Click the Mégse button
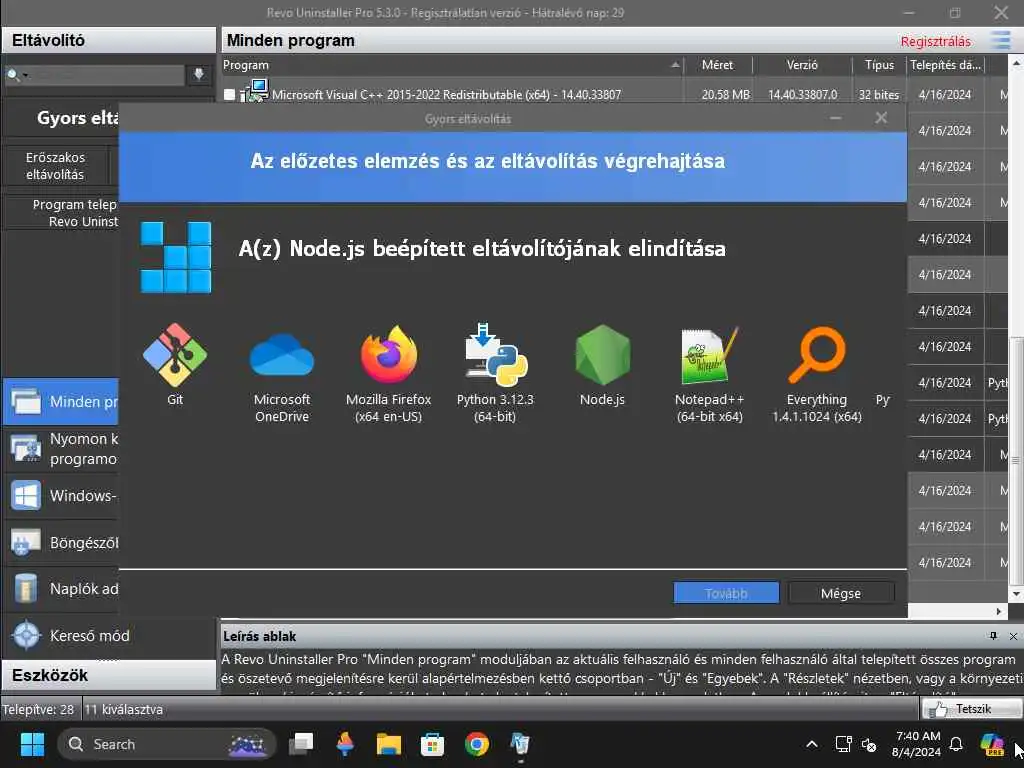This screenshot has width=1024, height=768. pos(841,593)
